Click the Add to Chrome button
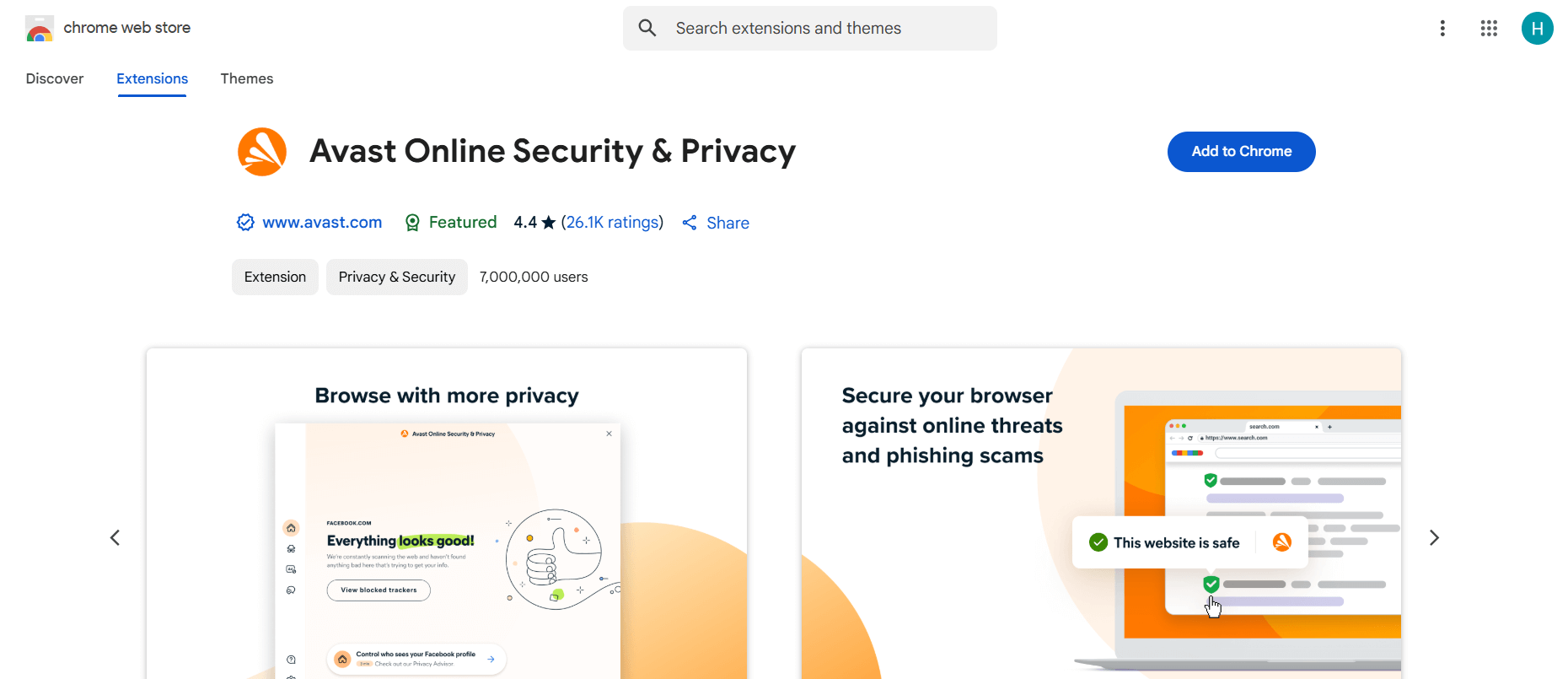Screen dimensions: 1568x679 coord(1241,152)
